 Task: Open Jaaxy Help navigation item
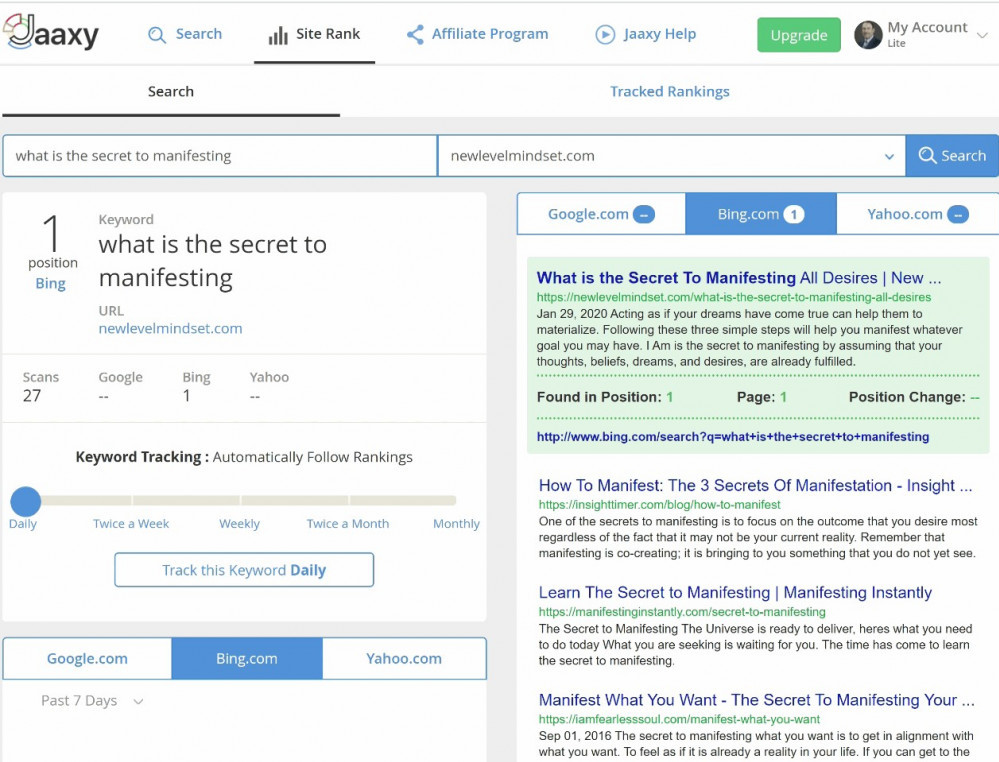(x=645, y=34)
